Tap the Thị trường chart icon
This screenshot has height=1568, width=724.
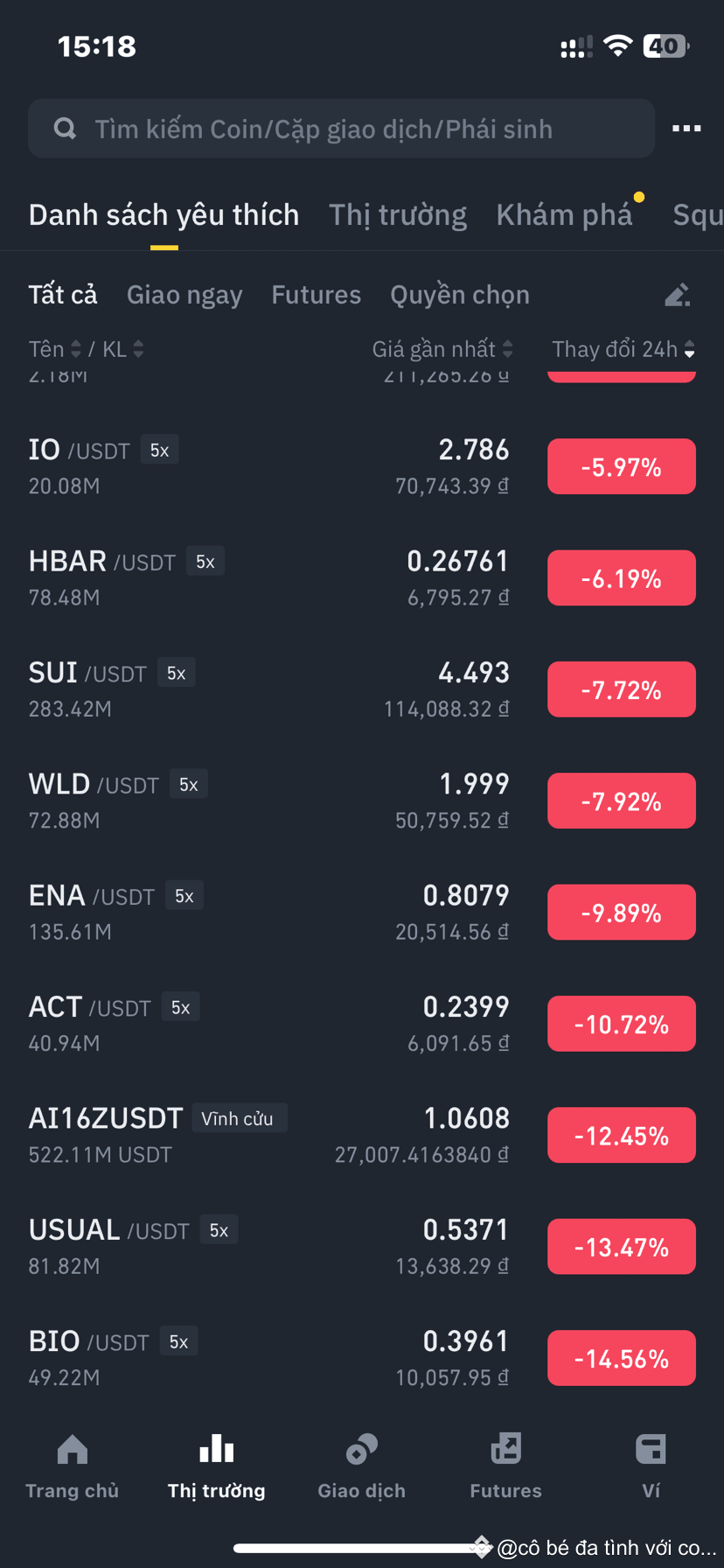click(x=217, y=1450)
